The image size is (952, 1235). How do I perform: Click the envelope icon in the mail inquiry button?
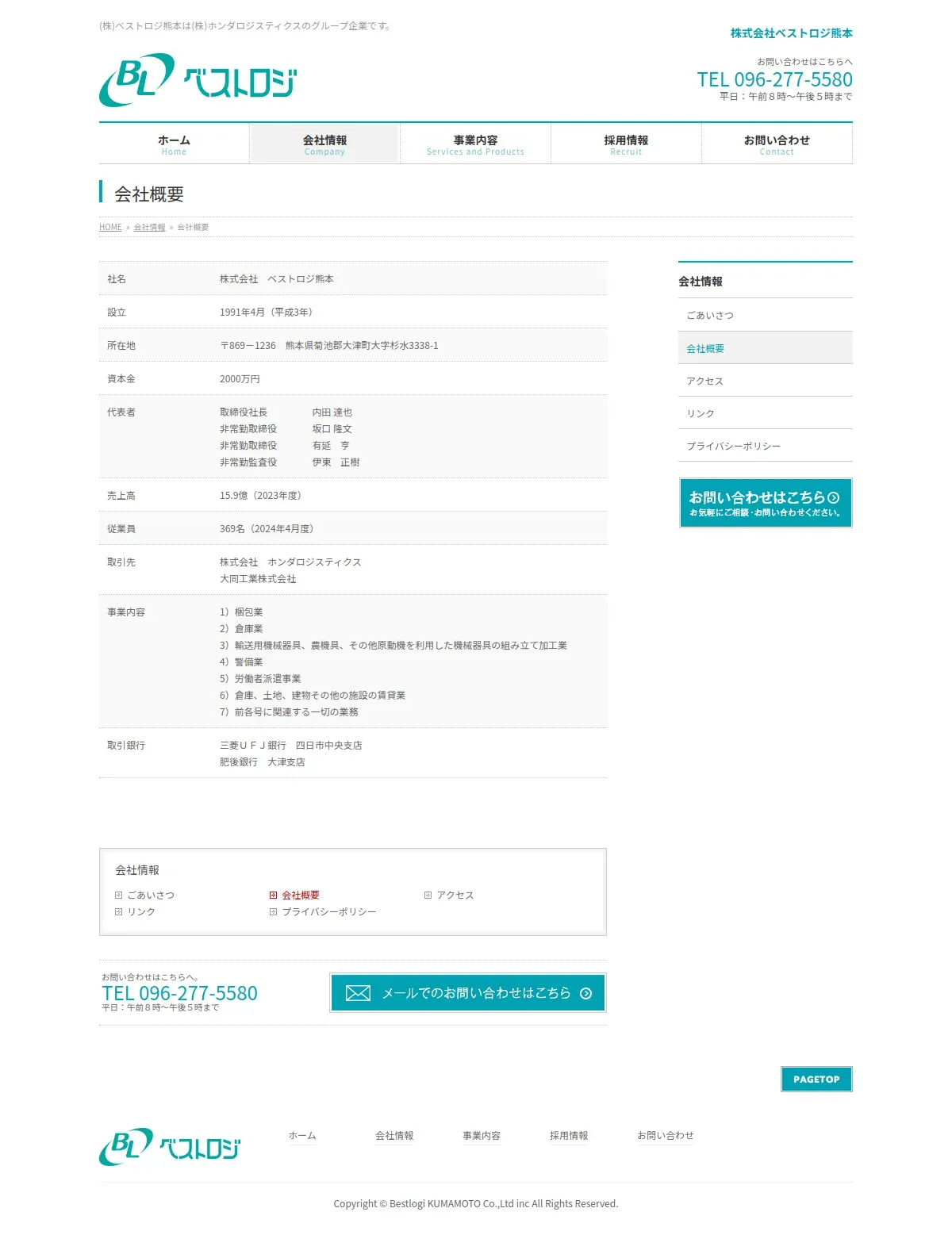358,993
